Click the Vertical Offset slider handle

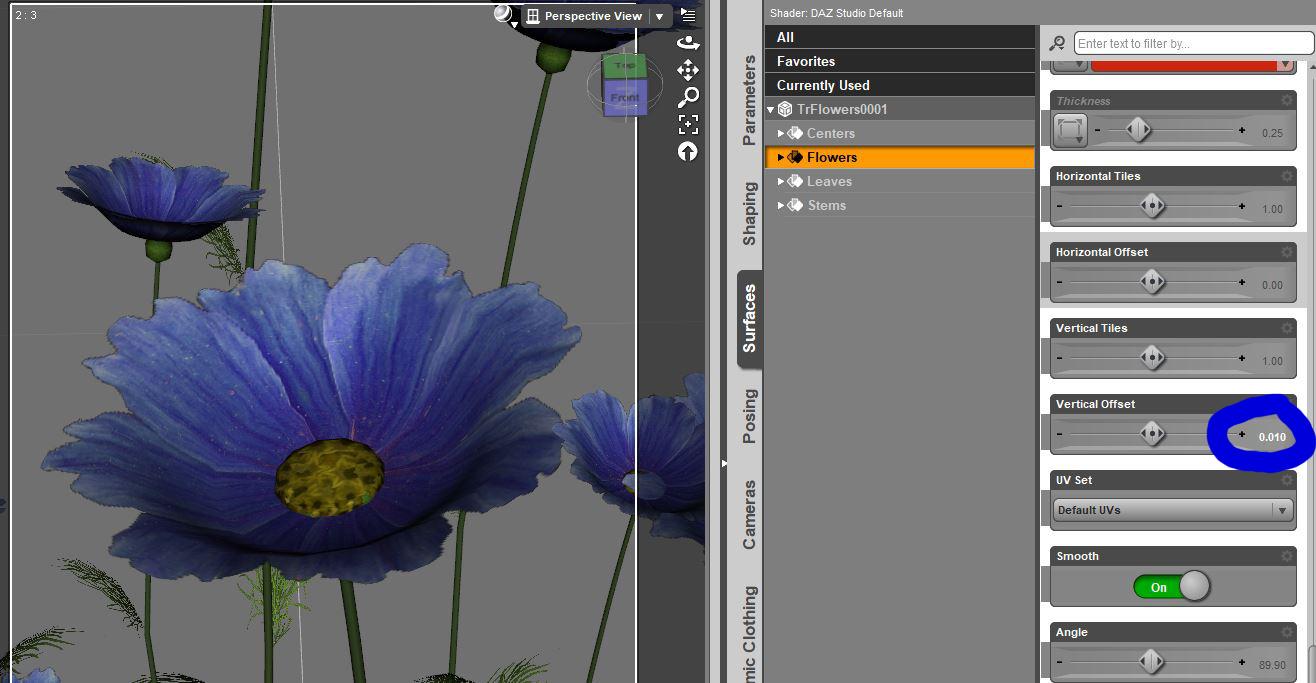click(1152, 434)
